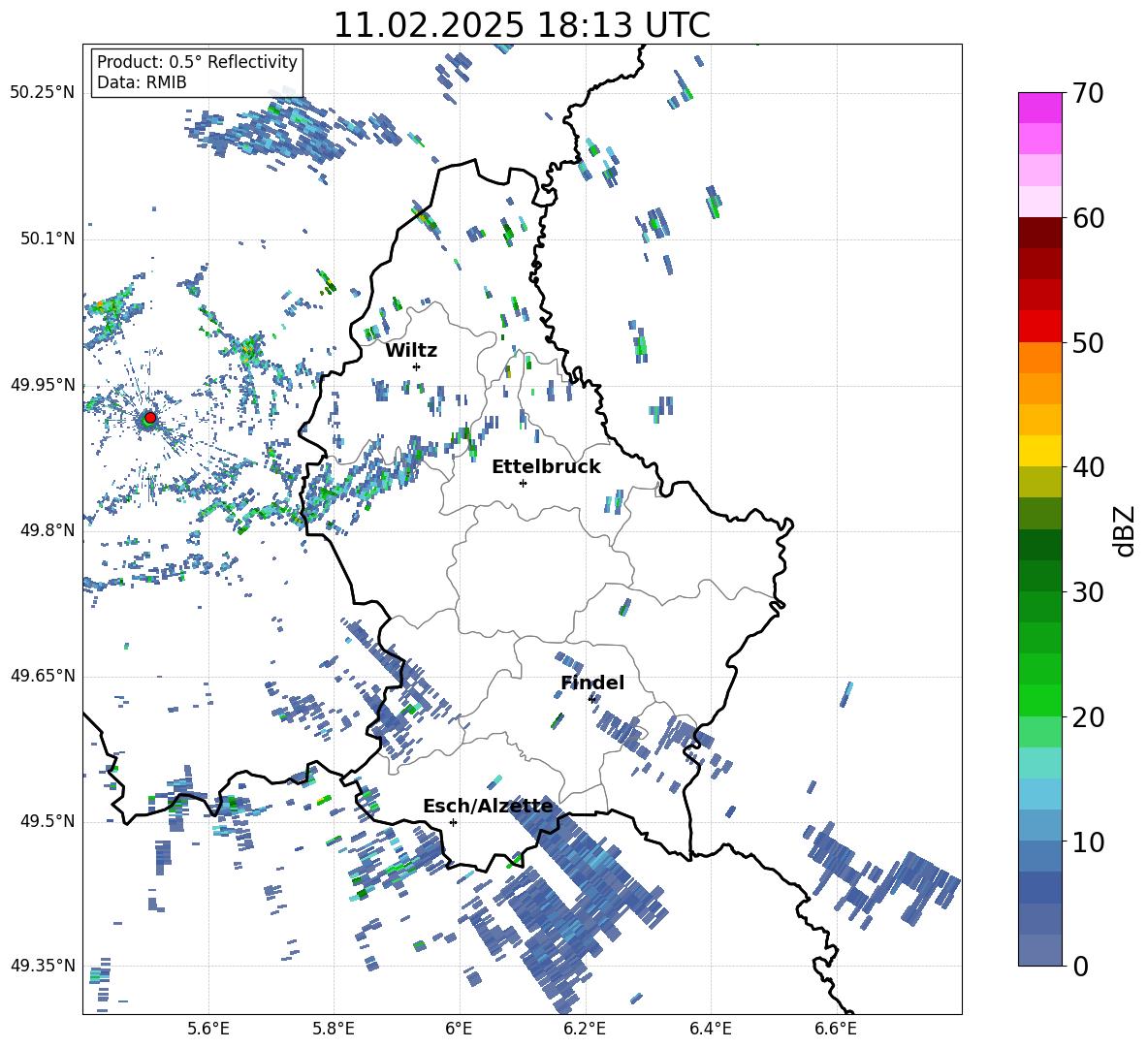Click the colorbar tick label 60

point(1088,218)
